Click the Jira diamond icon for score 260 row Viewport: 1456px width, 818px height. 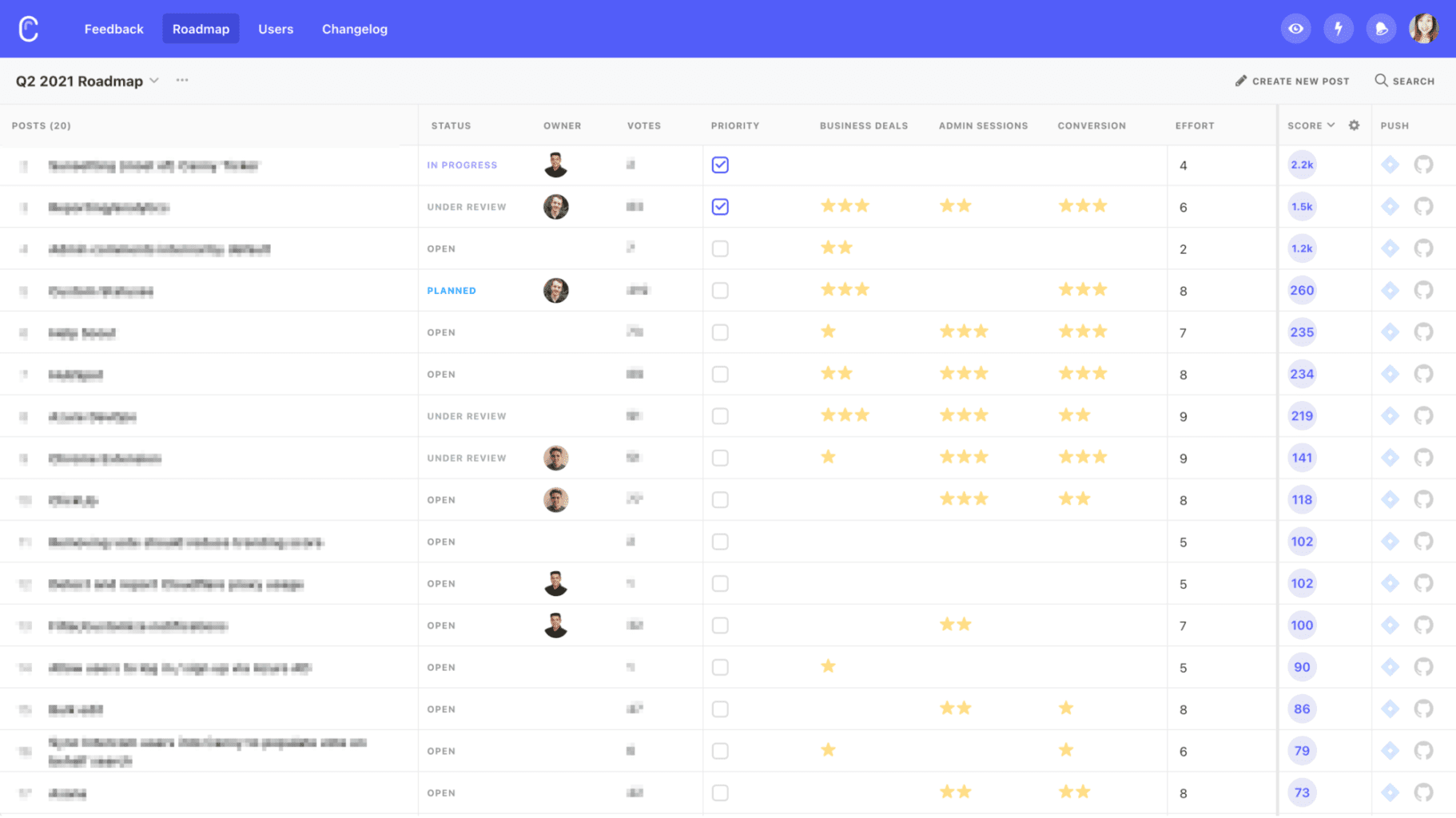[x=1390, y=290]
